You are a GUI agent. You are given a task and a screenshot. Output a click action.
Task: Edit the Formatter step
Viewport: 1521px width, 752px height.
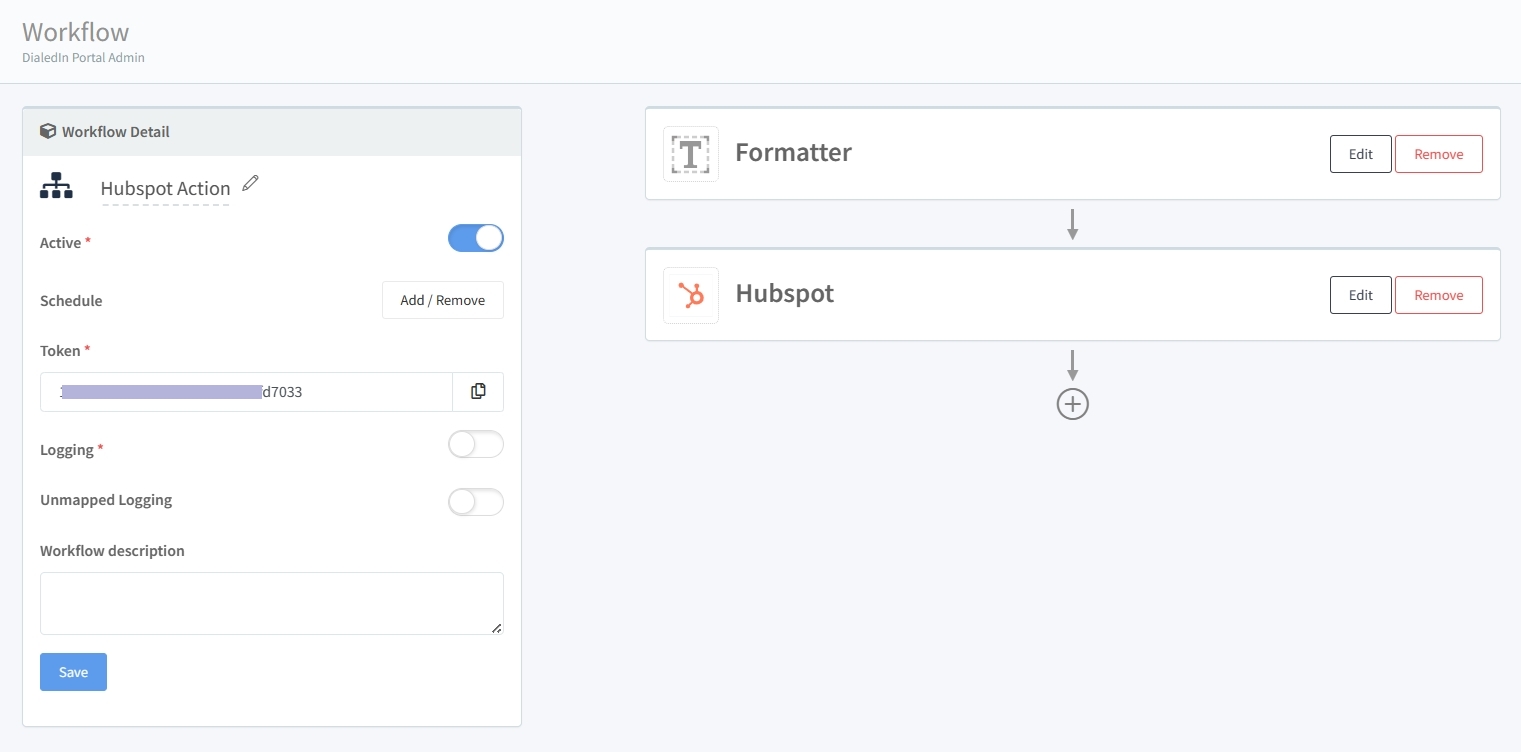pos(1360,154)
